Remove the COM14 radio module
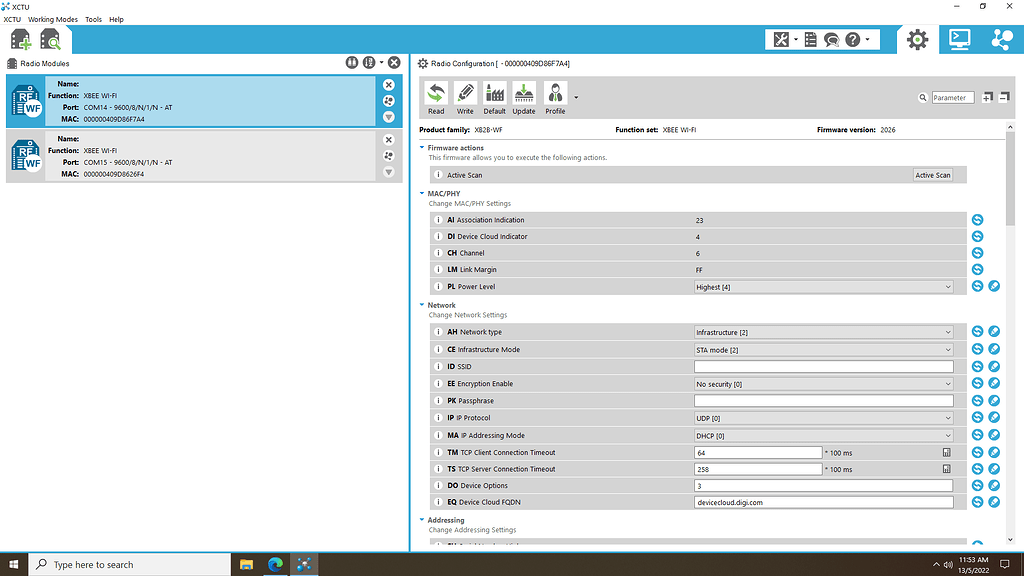 [389, 85]
